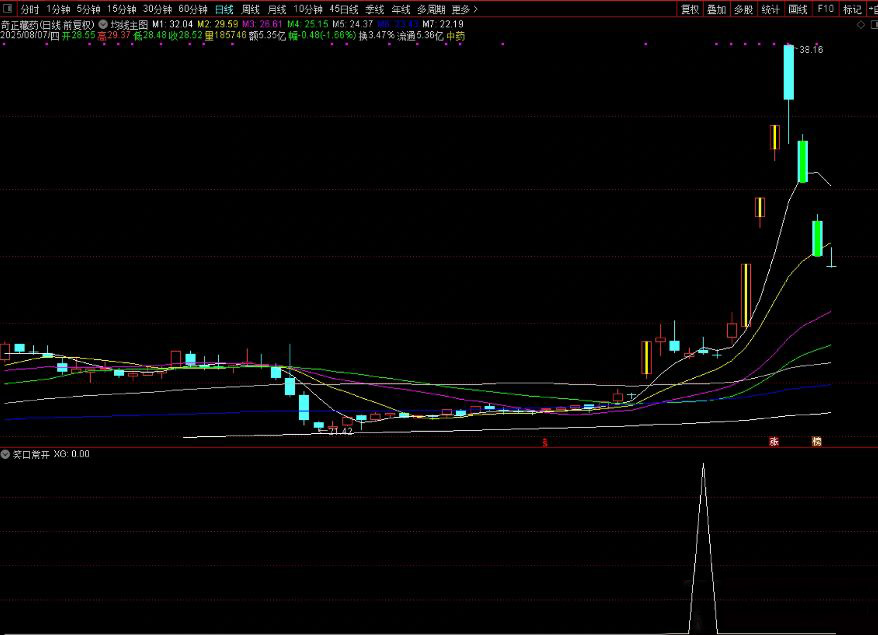The height and width of the screenshot is (635, 878).
Task: Open the 均线主图 indicator settings circle icon
Action: pos(103,23)
